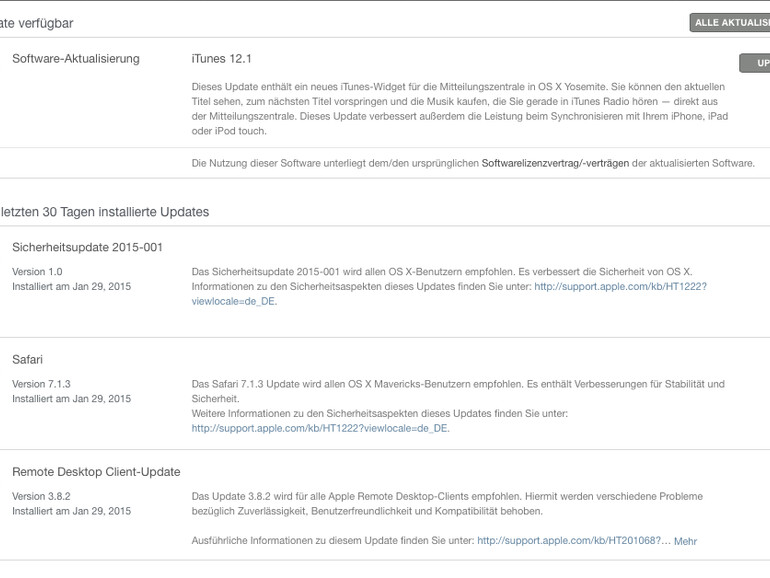The image size is (770, 578).
Task: Click the Version 1.0 text
Action: pyautogui.click(x=37, y=272)
